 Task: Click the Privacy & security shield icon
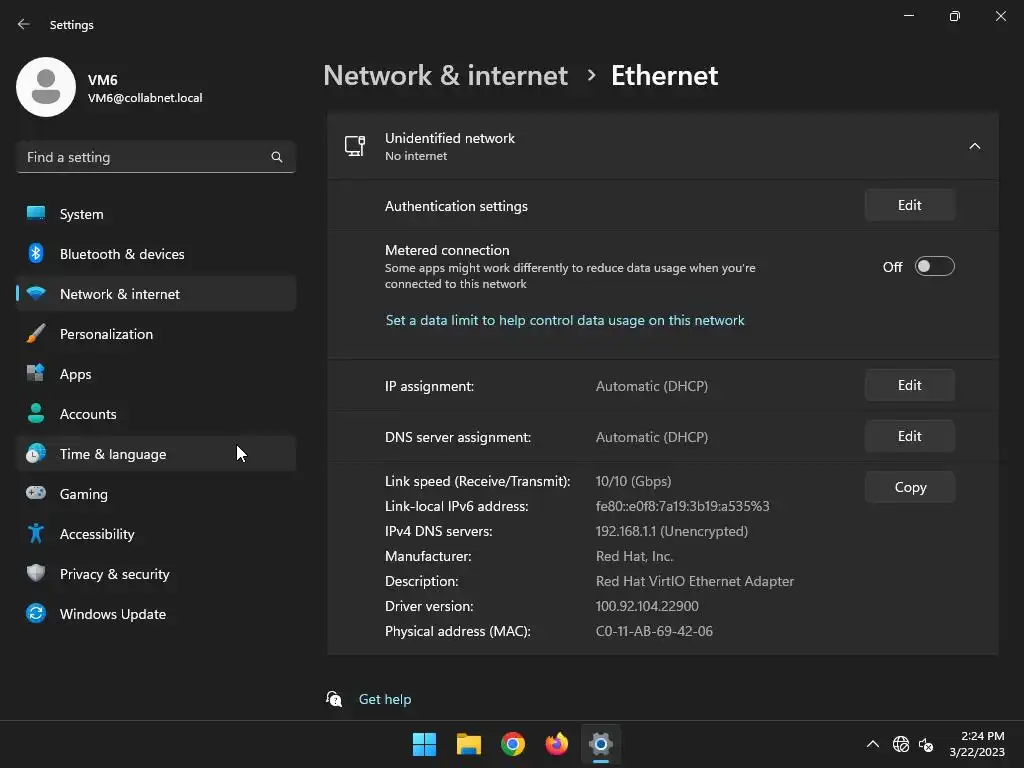(36, 574)
